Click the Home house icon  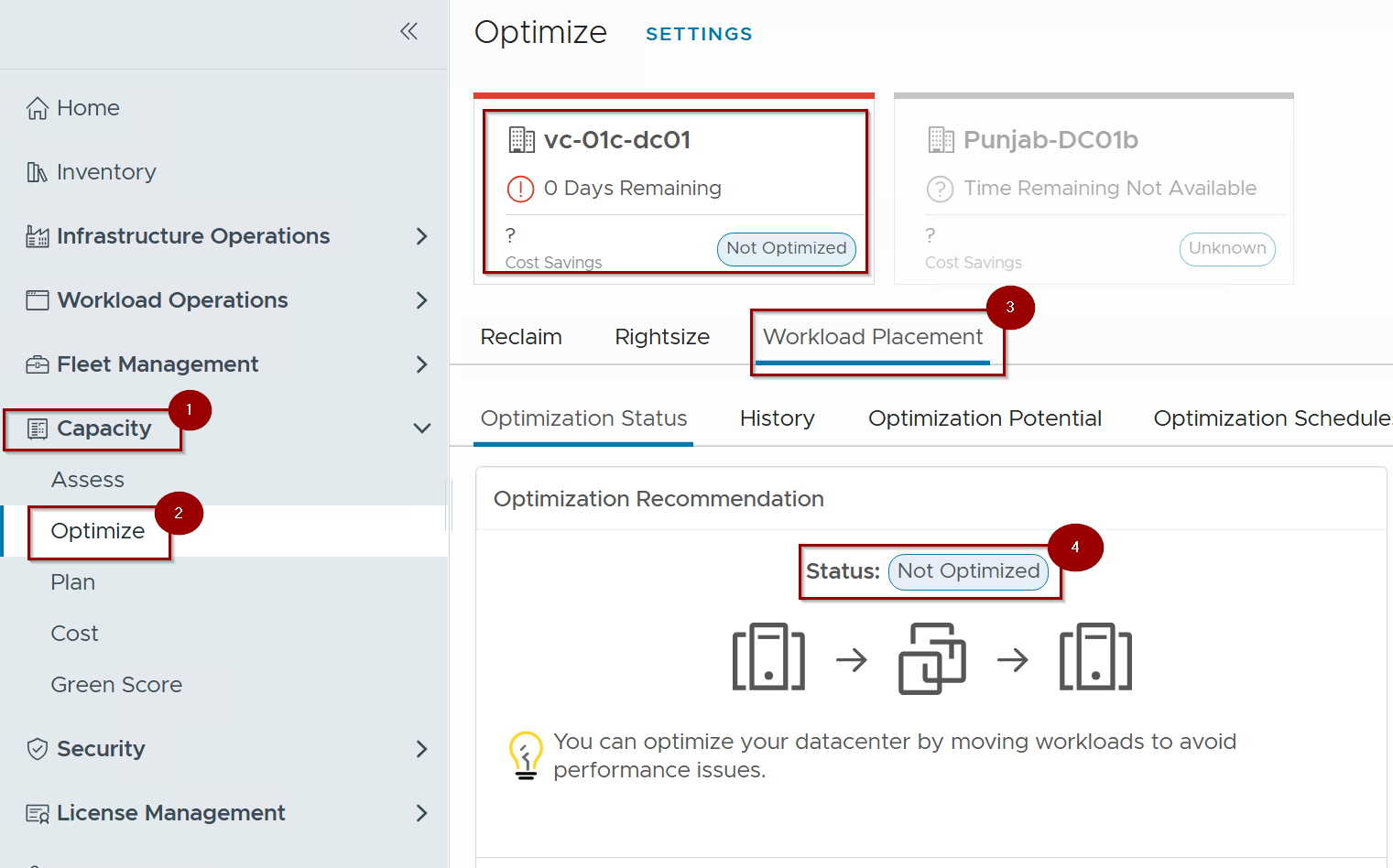tap(37, 108)
